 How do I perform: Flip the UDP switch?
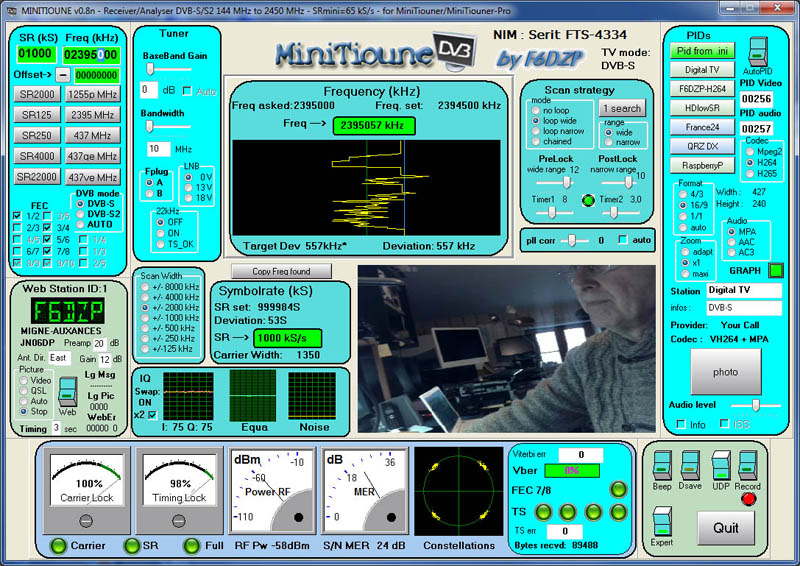pyautogui.click(x=720, y=465)
